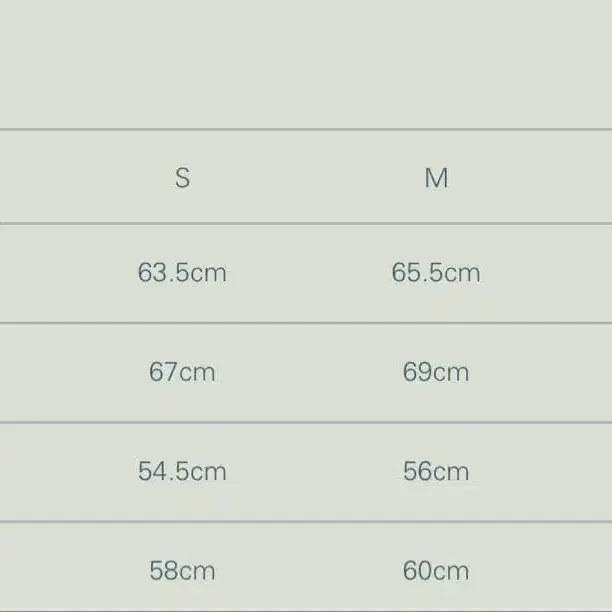Screen dimensions: 612x612
Task: Click the 69cm value
Action: 436,372
